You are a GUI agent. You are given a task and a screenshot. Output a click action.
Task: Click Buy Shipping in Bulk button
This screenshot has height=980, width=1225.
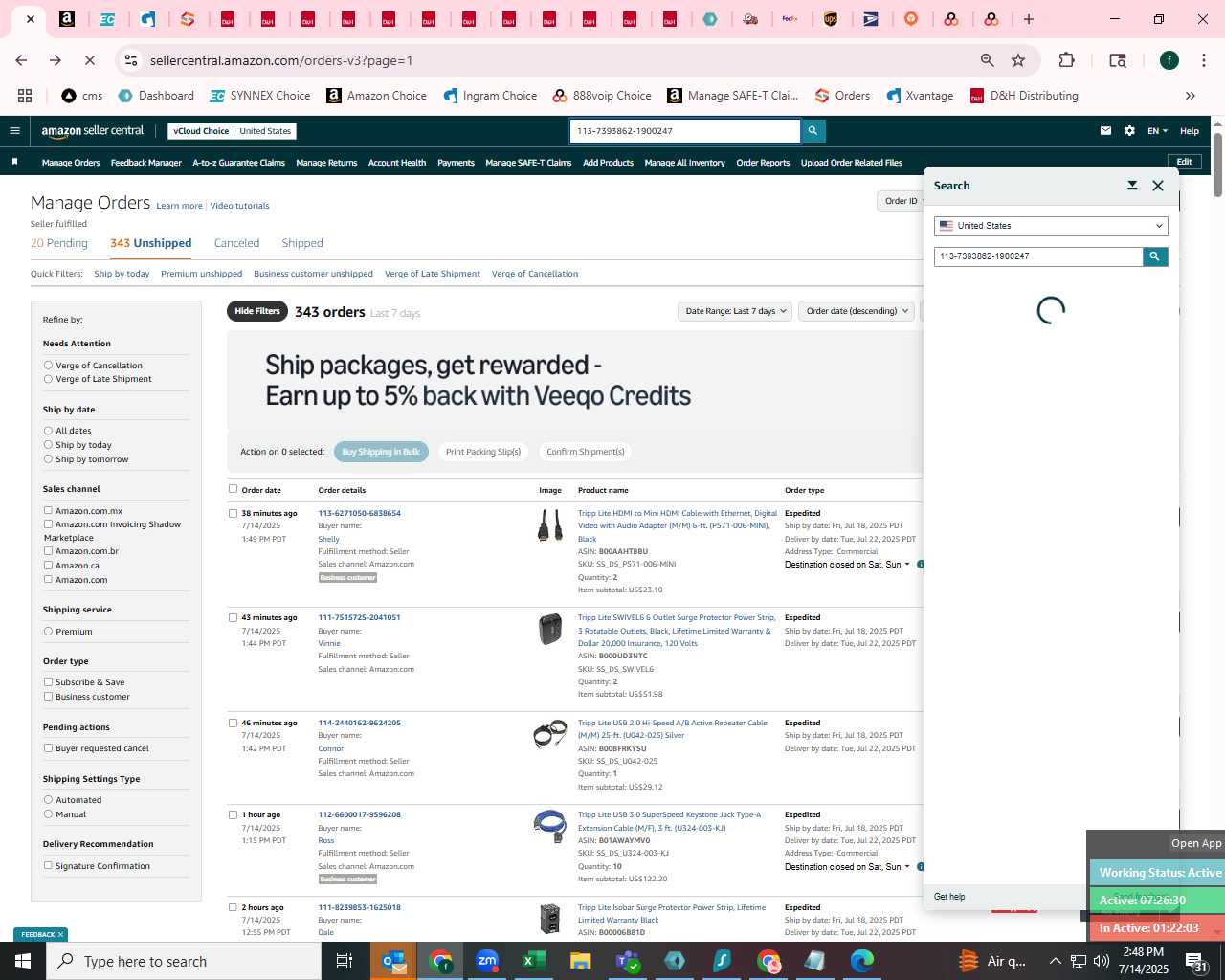381,452
